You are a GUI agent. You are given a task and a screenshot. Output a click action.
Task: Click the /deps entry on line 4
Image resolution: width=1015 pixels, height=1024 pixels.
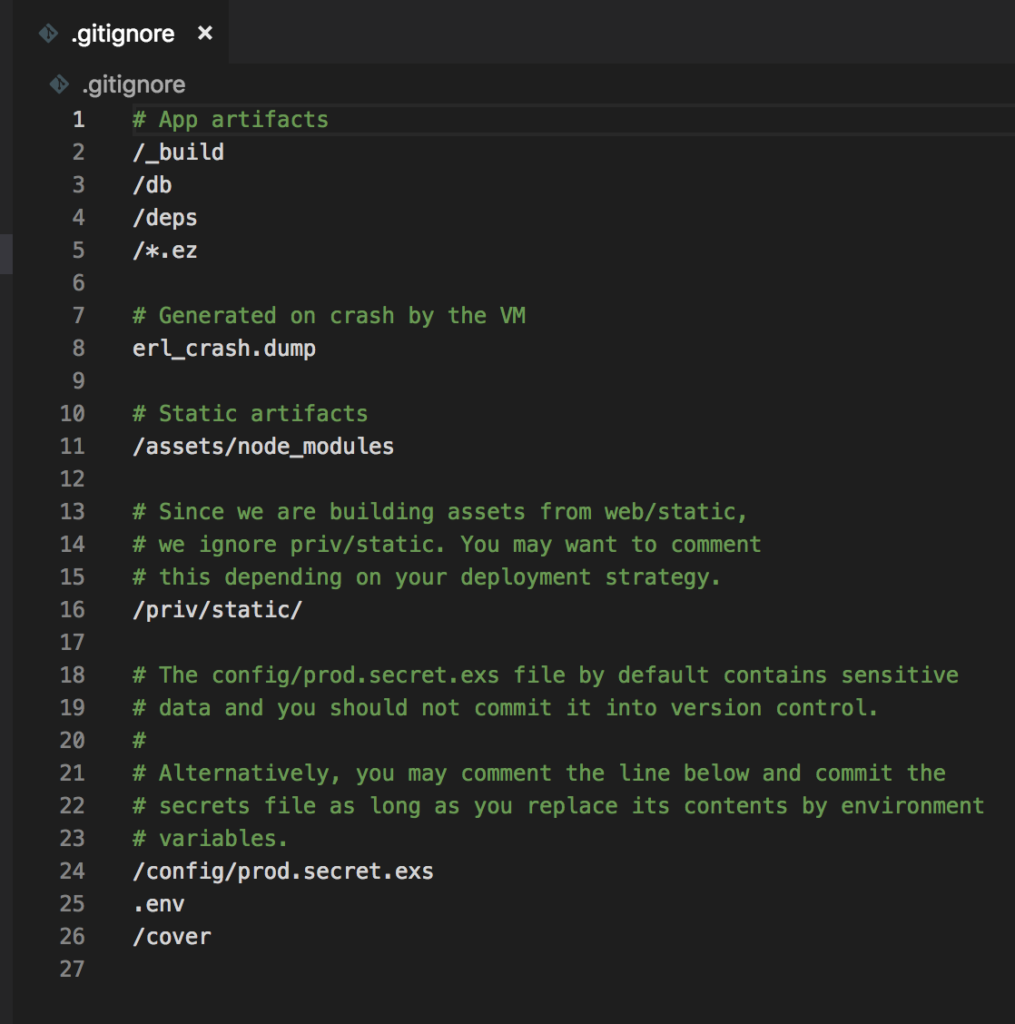165,218
